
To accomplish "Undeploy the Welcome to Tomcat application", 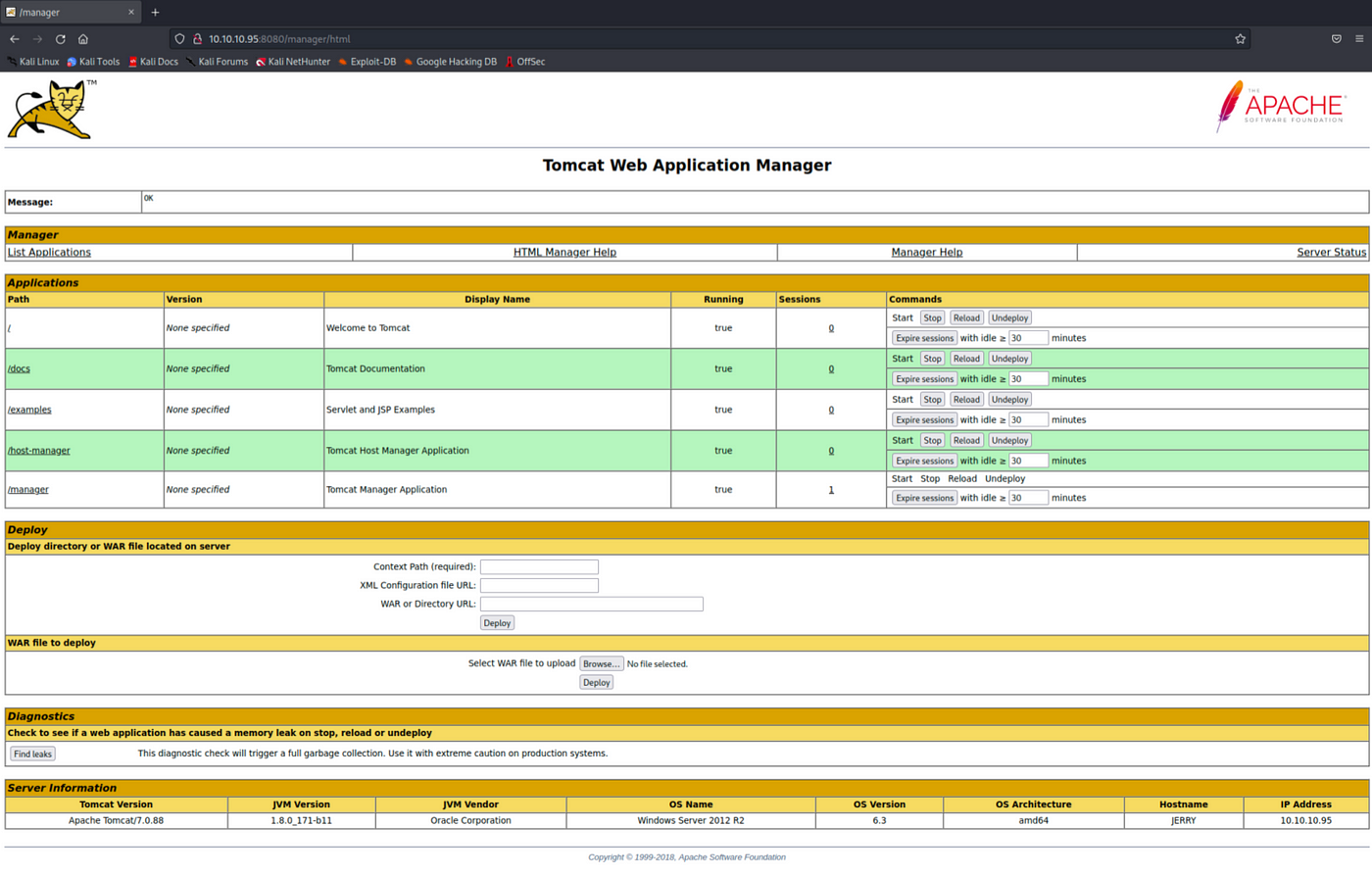I will [x=1009, y=317].
